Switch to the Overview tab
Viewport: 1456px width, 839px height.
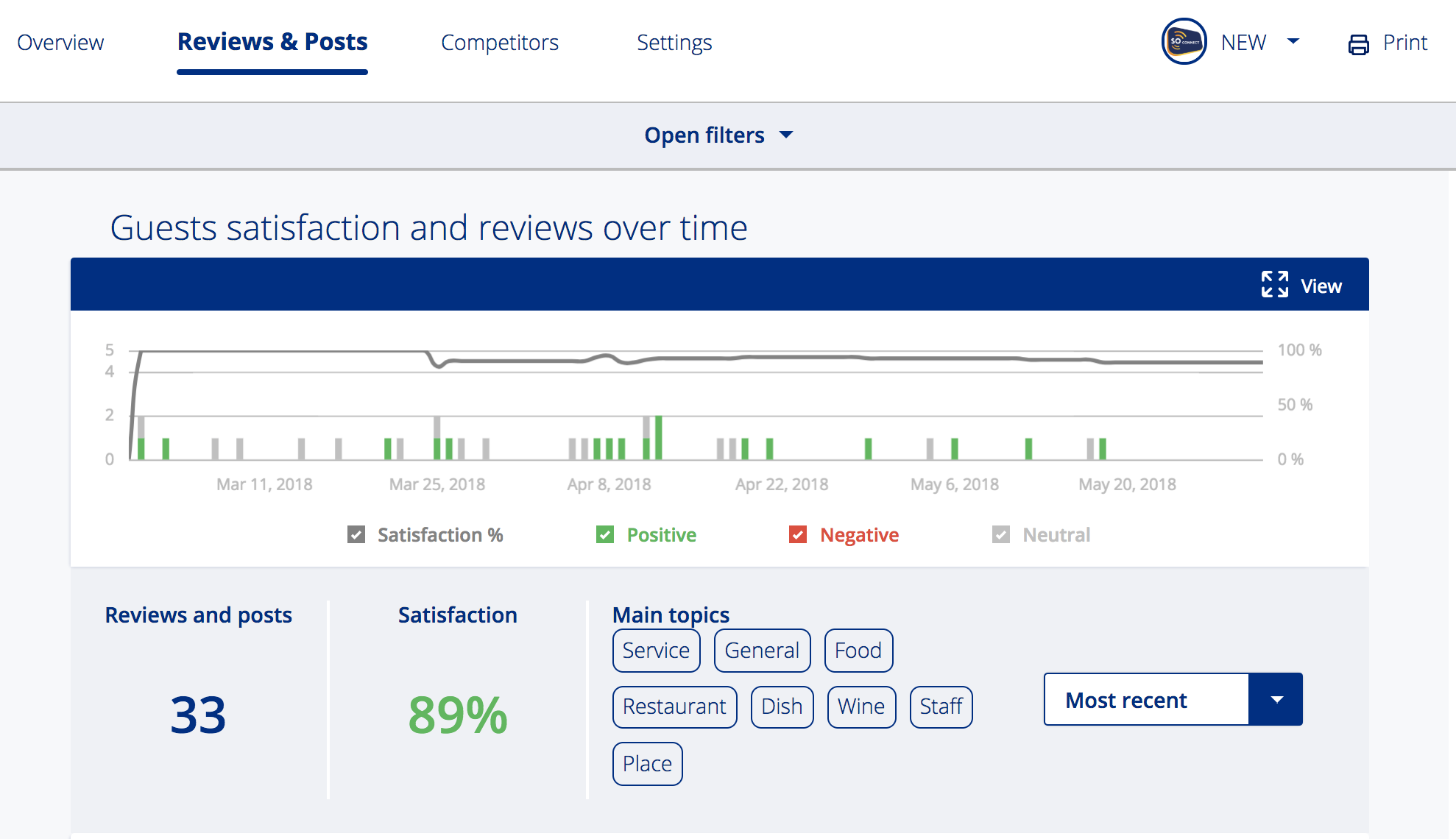point(60,43)
